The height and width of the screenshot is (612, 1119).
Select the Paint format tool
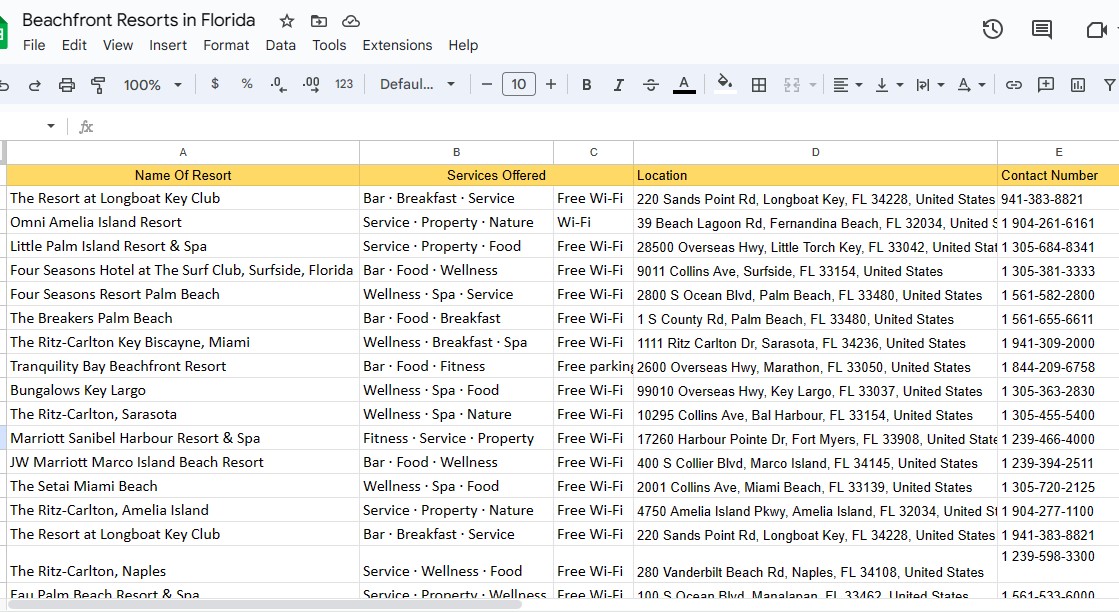coord(98,85)
